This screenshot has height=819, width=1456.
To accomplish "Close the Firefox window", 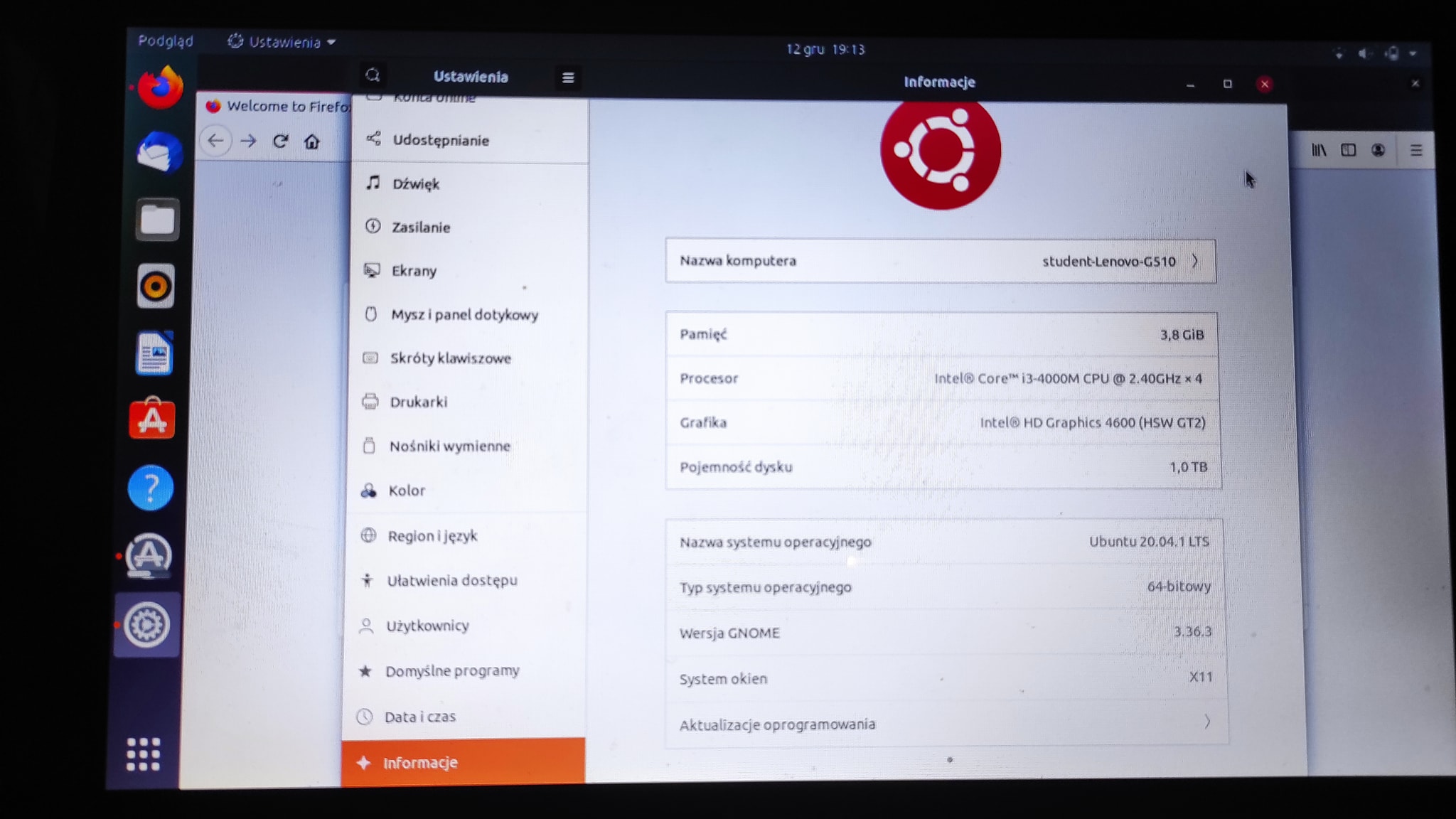I will click(x=1415, y=83).
